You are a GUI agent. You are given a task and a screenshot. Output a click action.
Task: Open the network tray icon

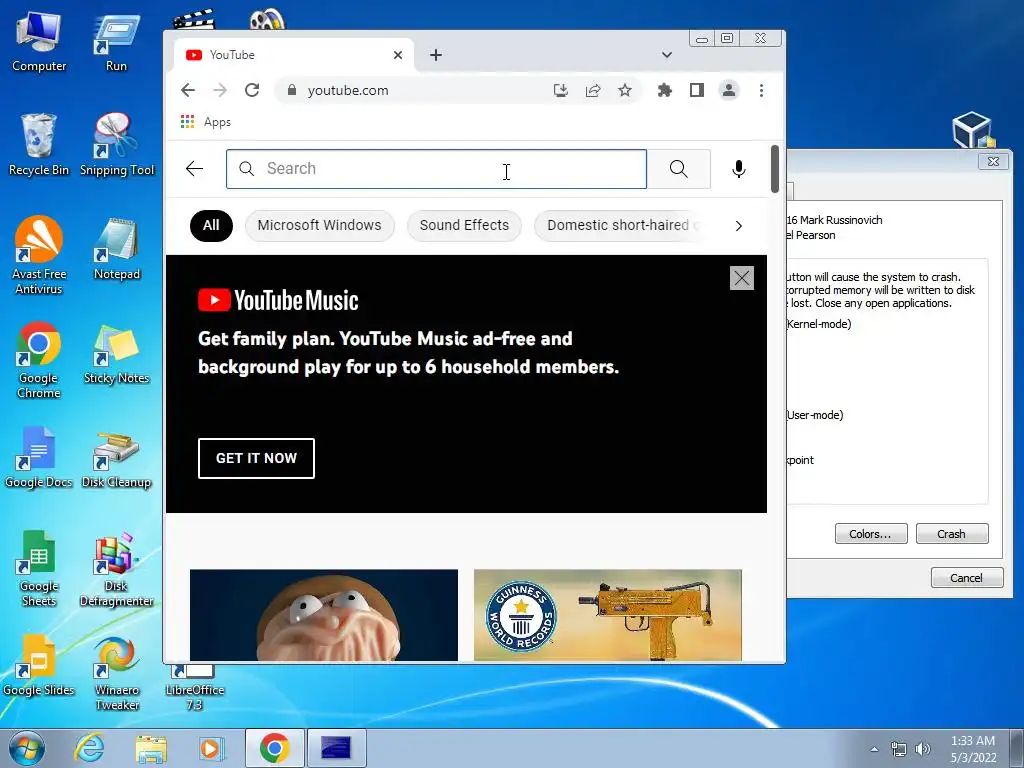[x=899, y=749]
